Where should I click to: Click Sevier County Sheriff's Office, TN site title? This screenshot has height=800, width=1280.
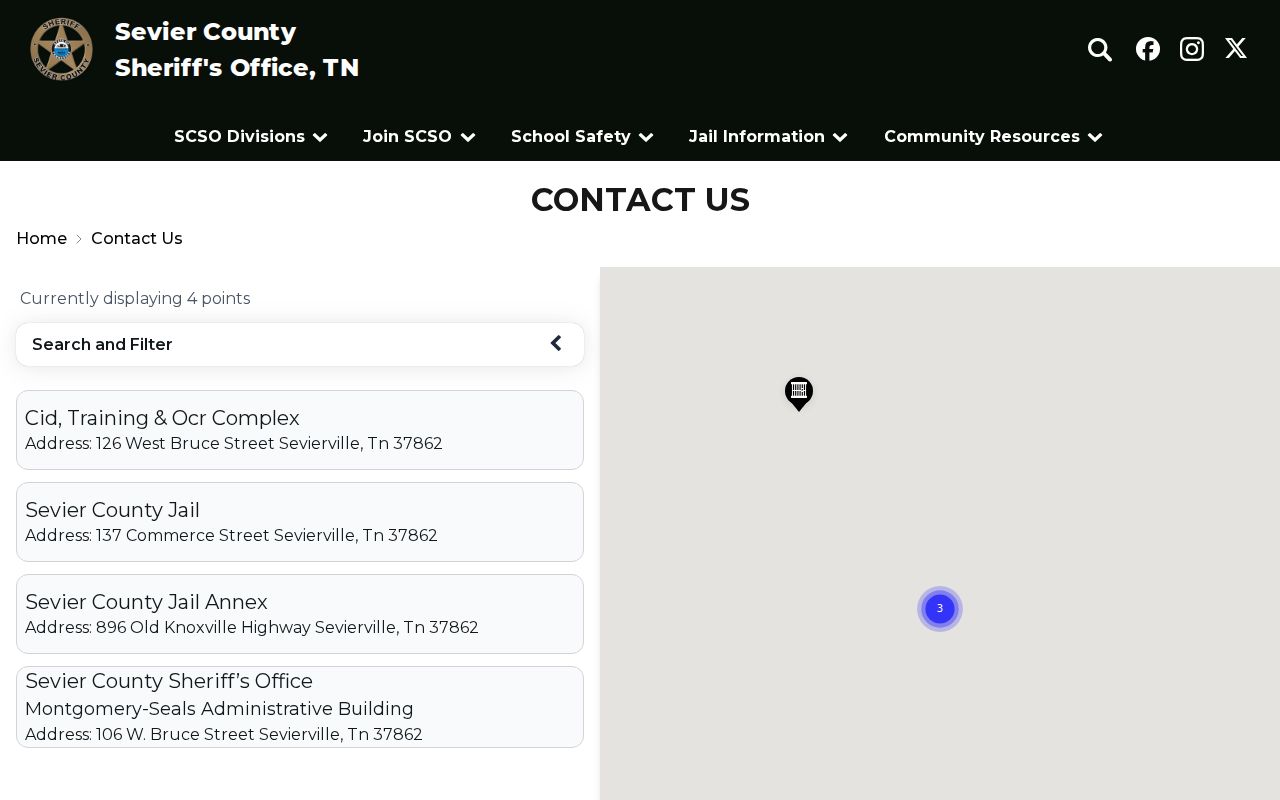pos(237,49)
